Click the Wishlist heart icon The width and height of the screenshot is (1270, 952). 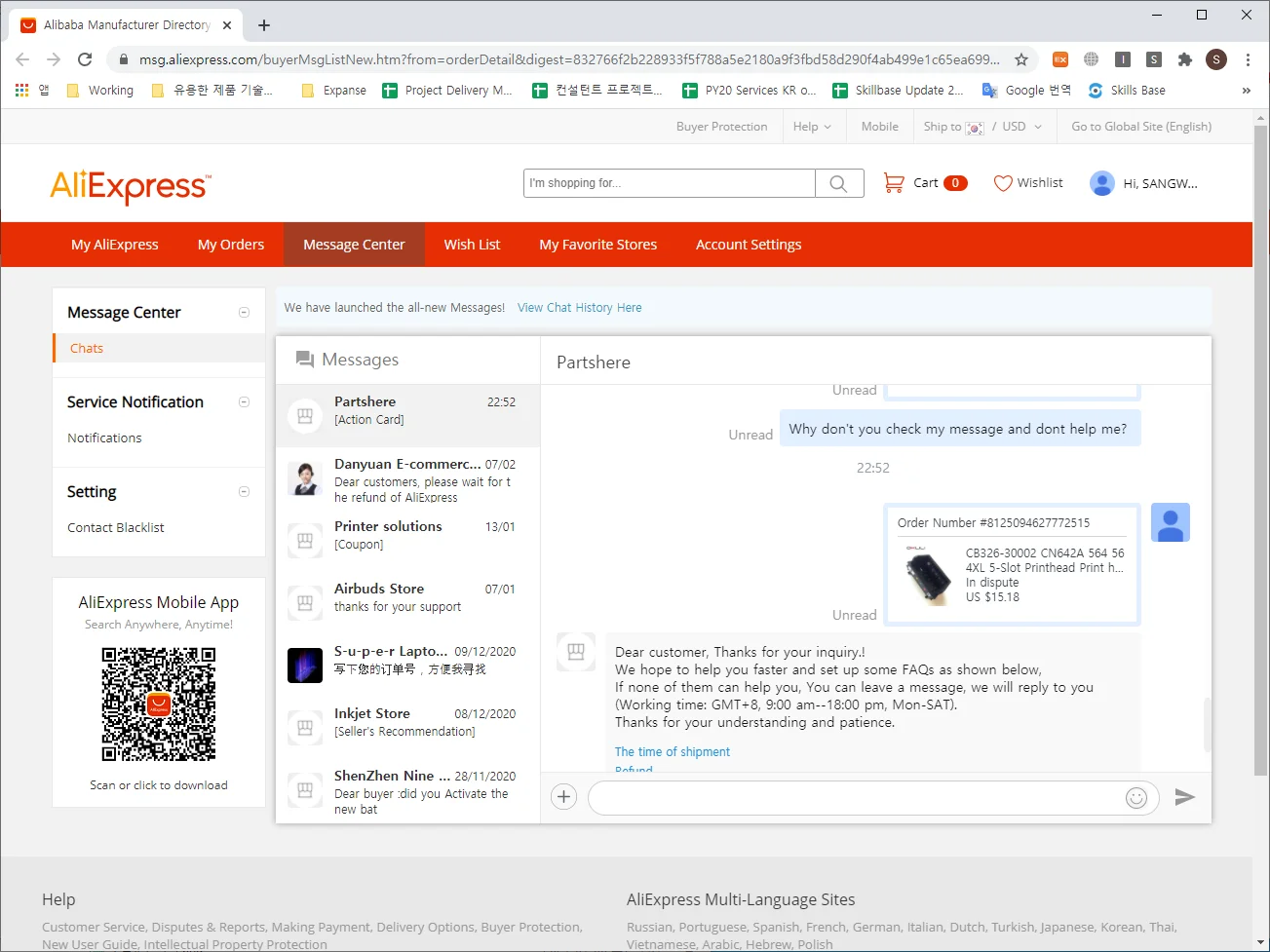(x=1003, y=183)
